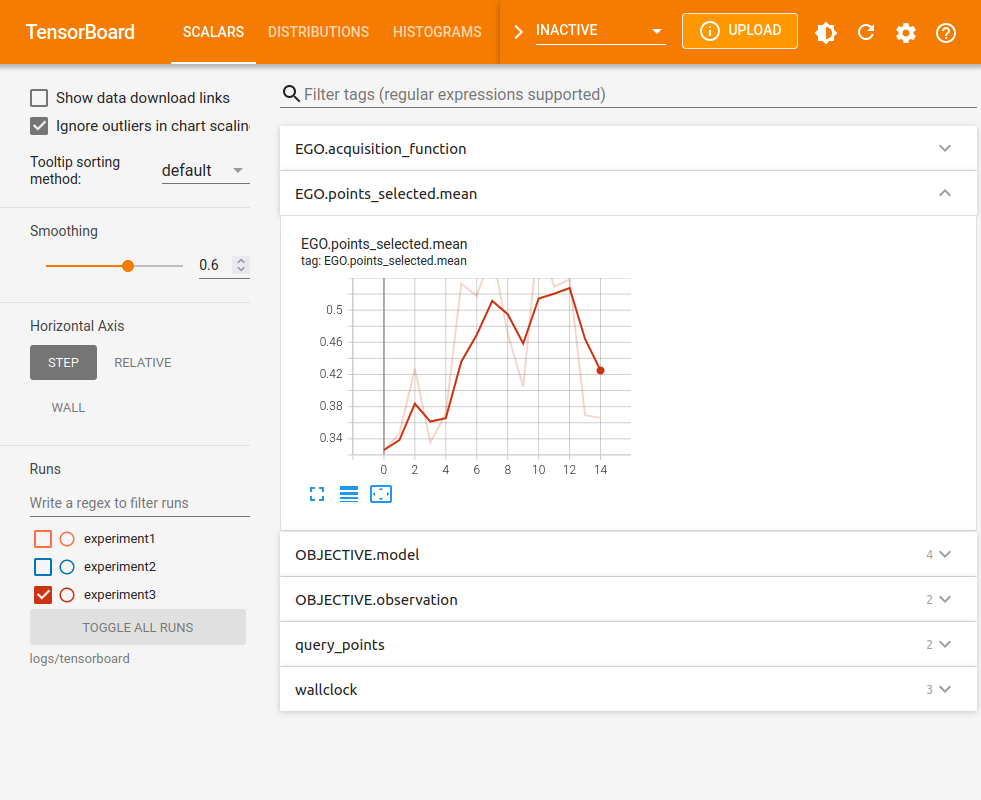Expand the chart to fullscreen view
This screenshot has height=800, width=981.
[317, 493]
